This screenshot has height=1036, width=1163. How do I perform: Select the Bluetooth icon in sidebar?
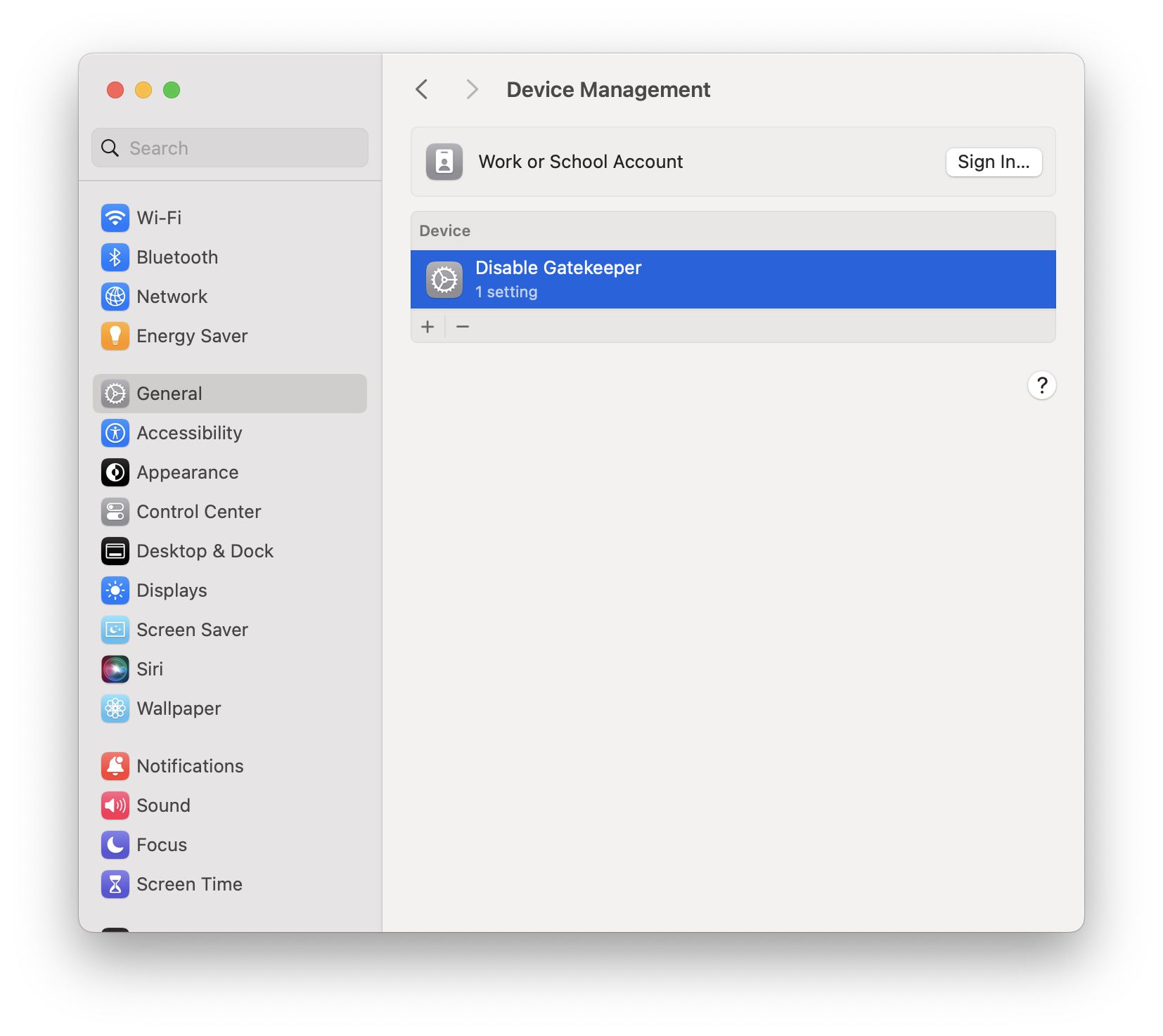point(115,257)
